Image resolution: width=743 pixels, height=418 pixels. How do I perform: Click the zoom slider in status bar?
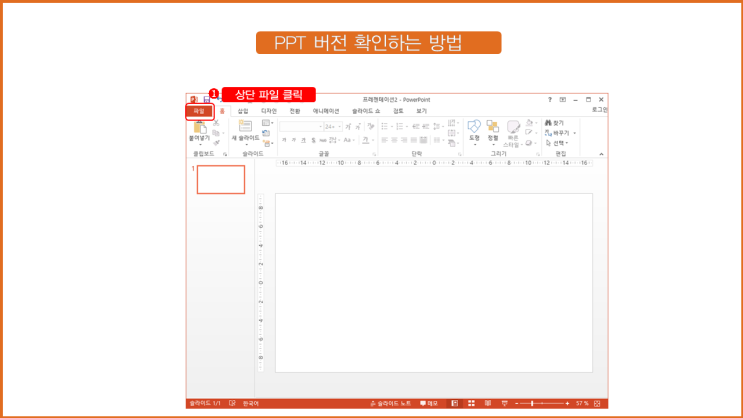[x=542, y=403]
